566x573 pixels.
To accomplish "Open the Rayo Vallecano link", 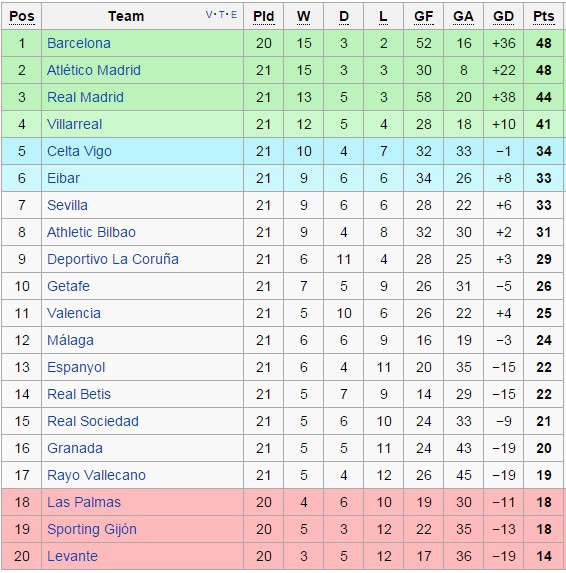I will point(96,475).
